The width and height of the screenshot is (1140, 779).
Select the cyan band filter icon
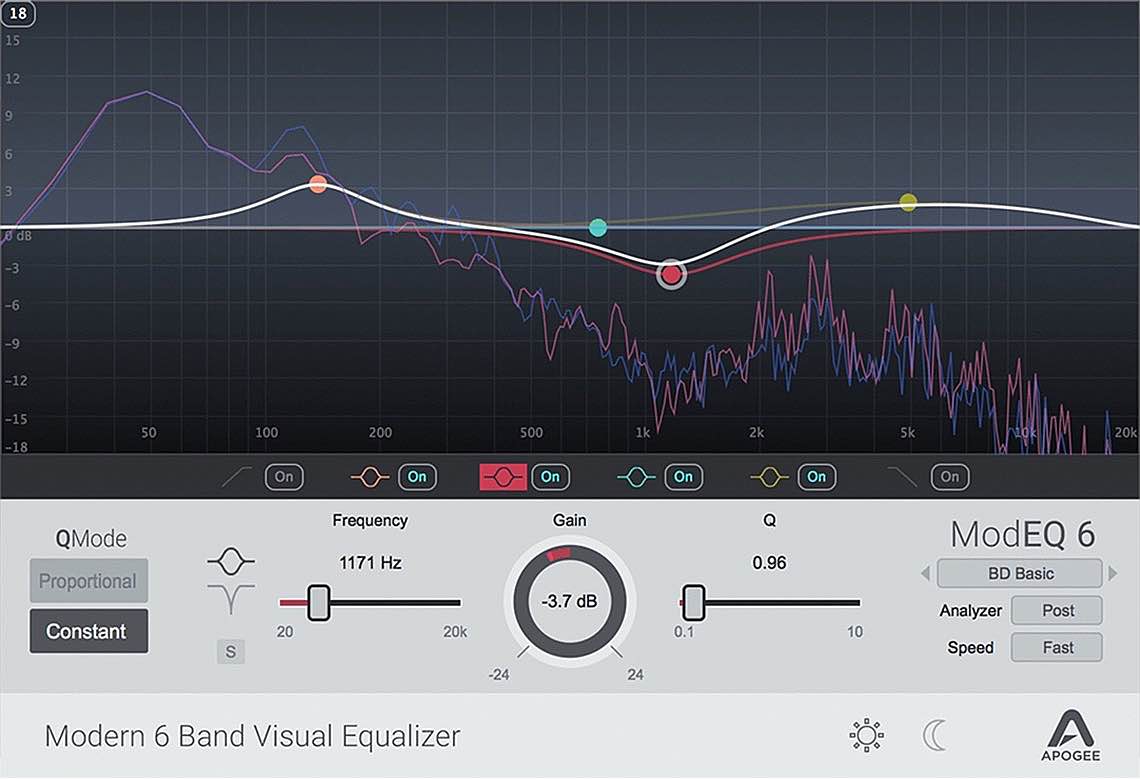click(x=636, y=477)
